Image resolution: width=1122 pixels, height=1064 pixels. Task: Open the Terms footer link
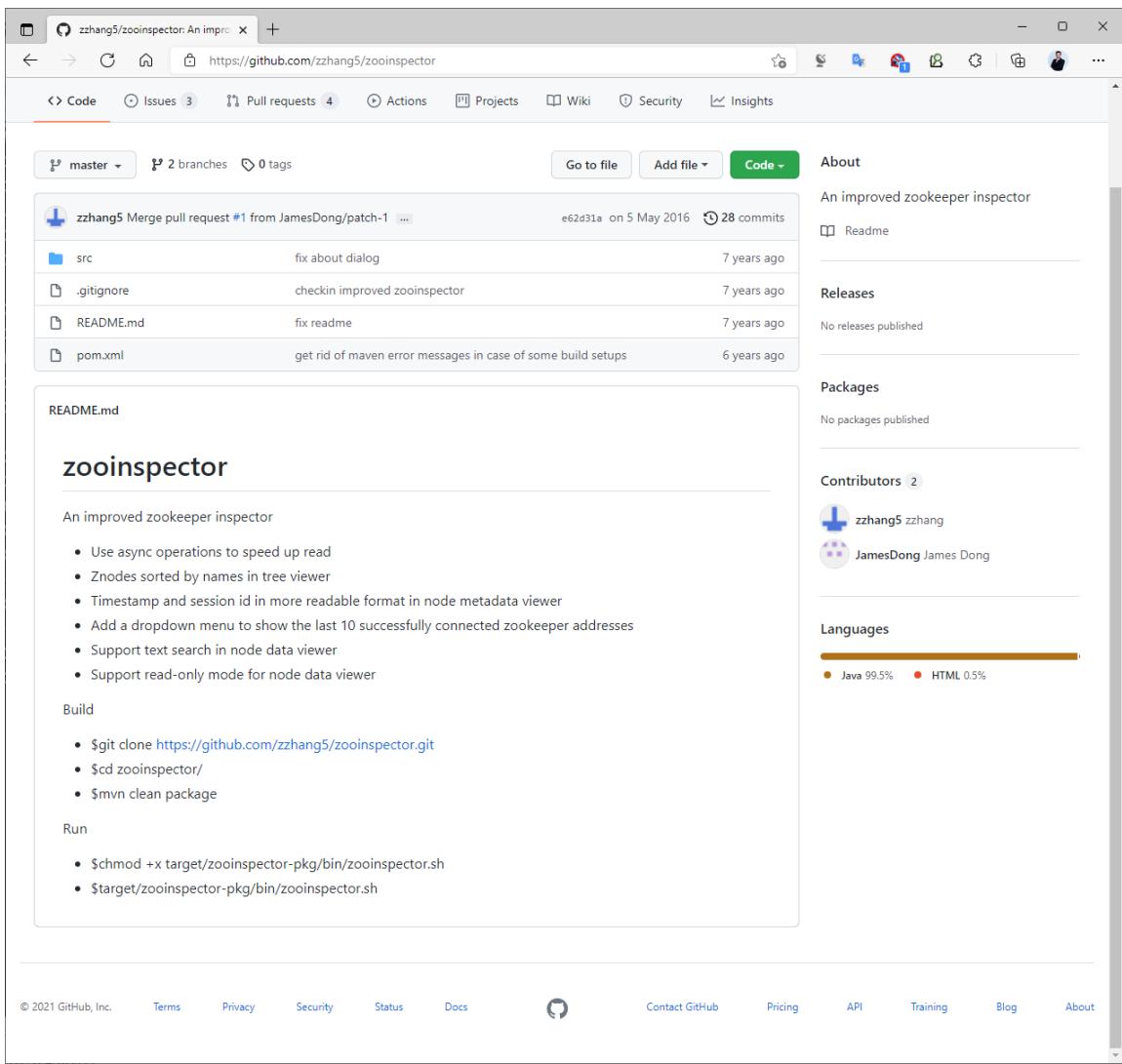point(167,1006)
